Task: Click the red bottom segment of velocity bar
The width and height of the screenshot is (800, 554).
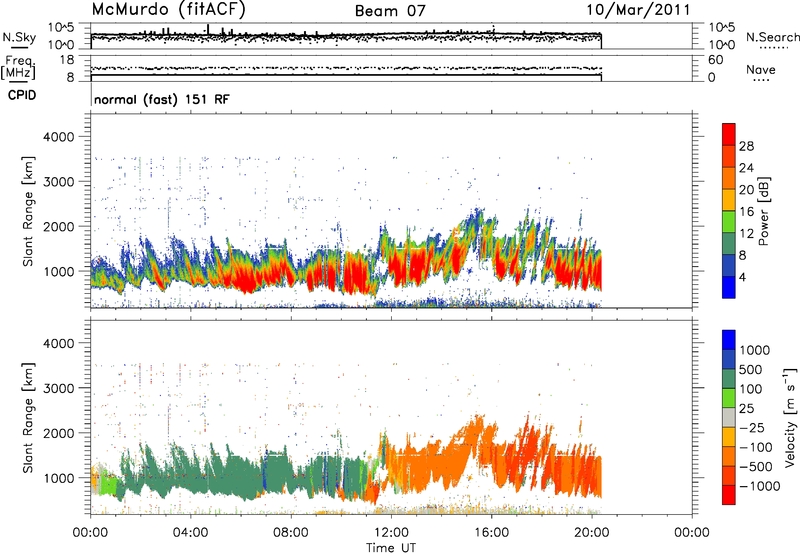Action: coord(729,495)
